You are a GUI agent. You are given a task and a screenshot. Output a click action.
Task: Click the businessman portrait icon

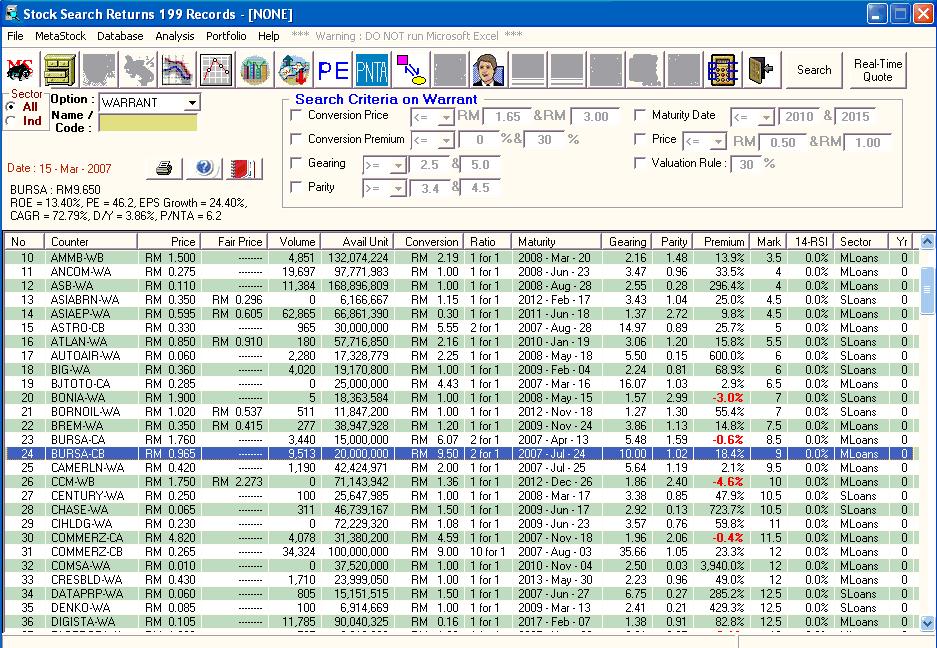point(488,71)
